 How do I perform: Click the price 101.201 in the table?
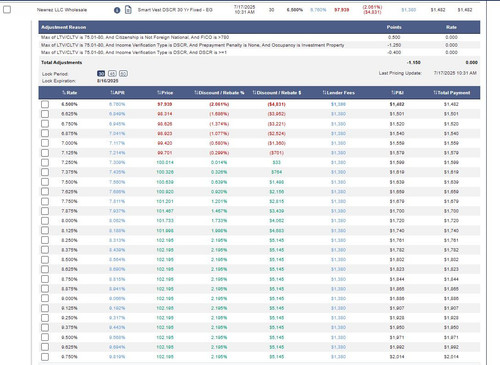pyautogui.click(x=165, y=201)
